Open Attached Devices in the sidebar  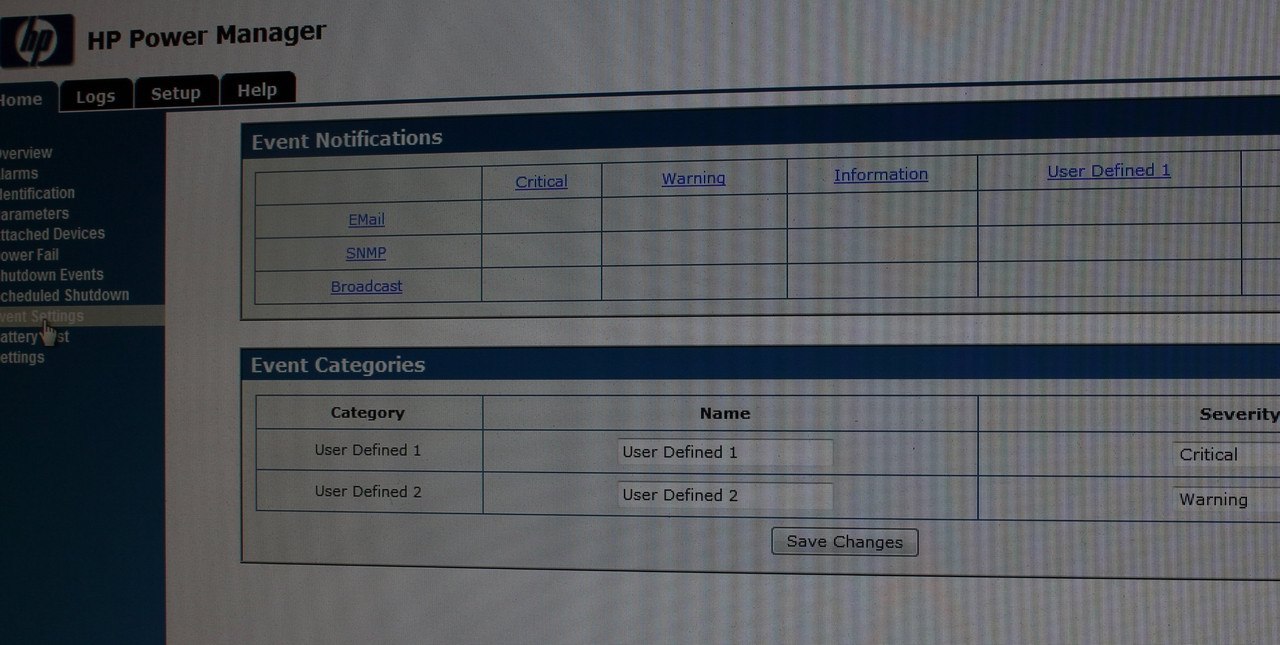[52, 233]
